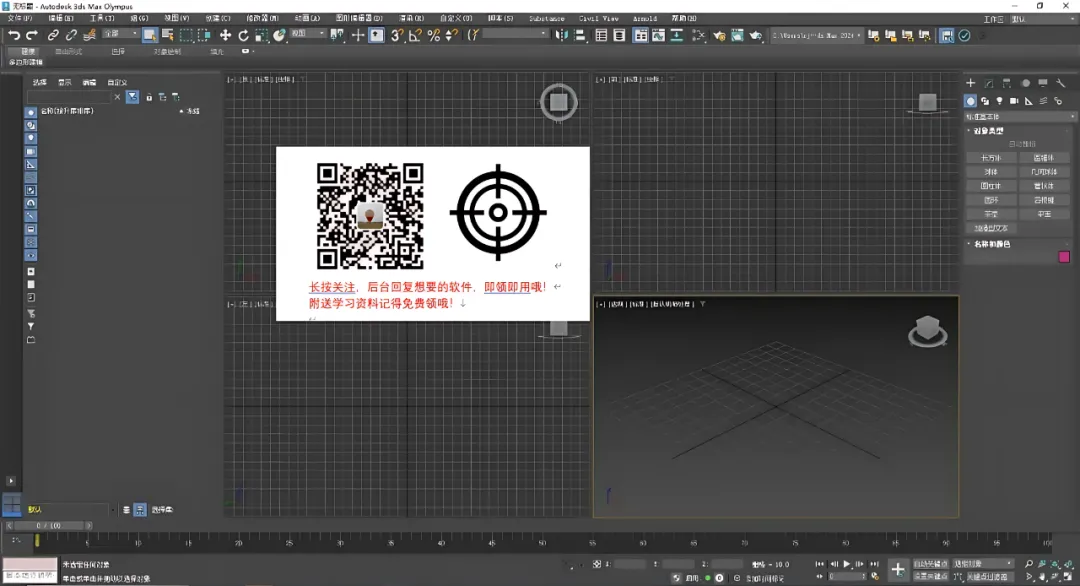Viewport: 1080px width, 586px height.
Task: Open the Civil View menu
Action: 598,19
